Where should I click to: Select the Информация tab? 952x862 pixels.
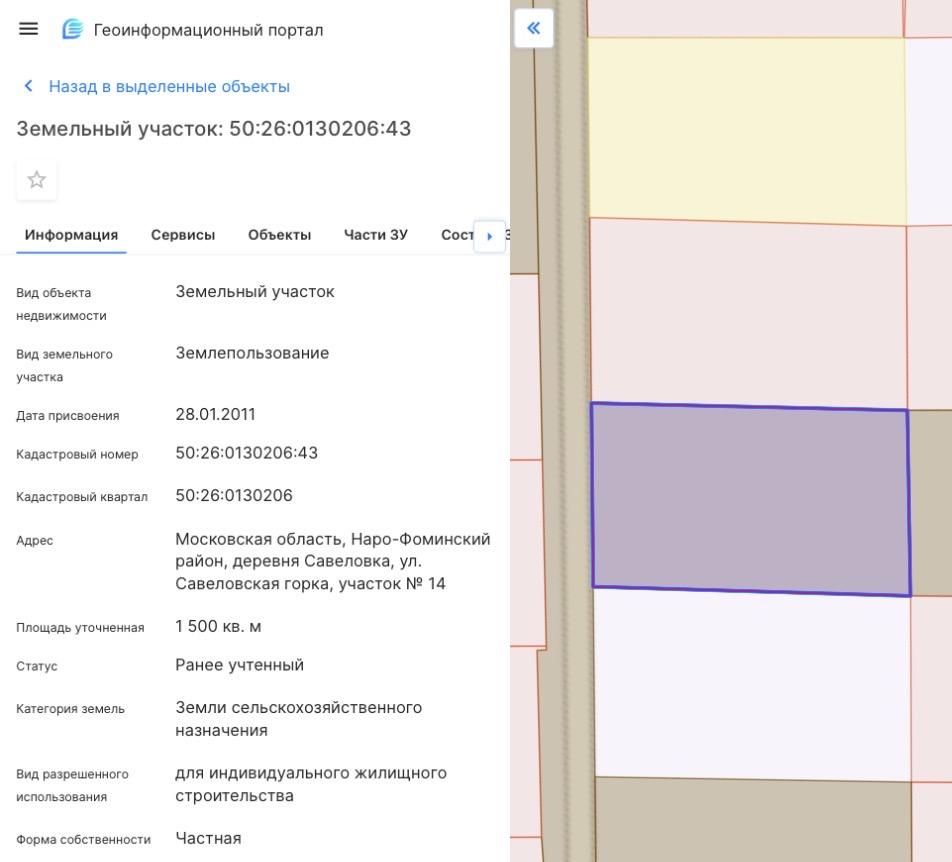click(71, 235)
